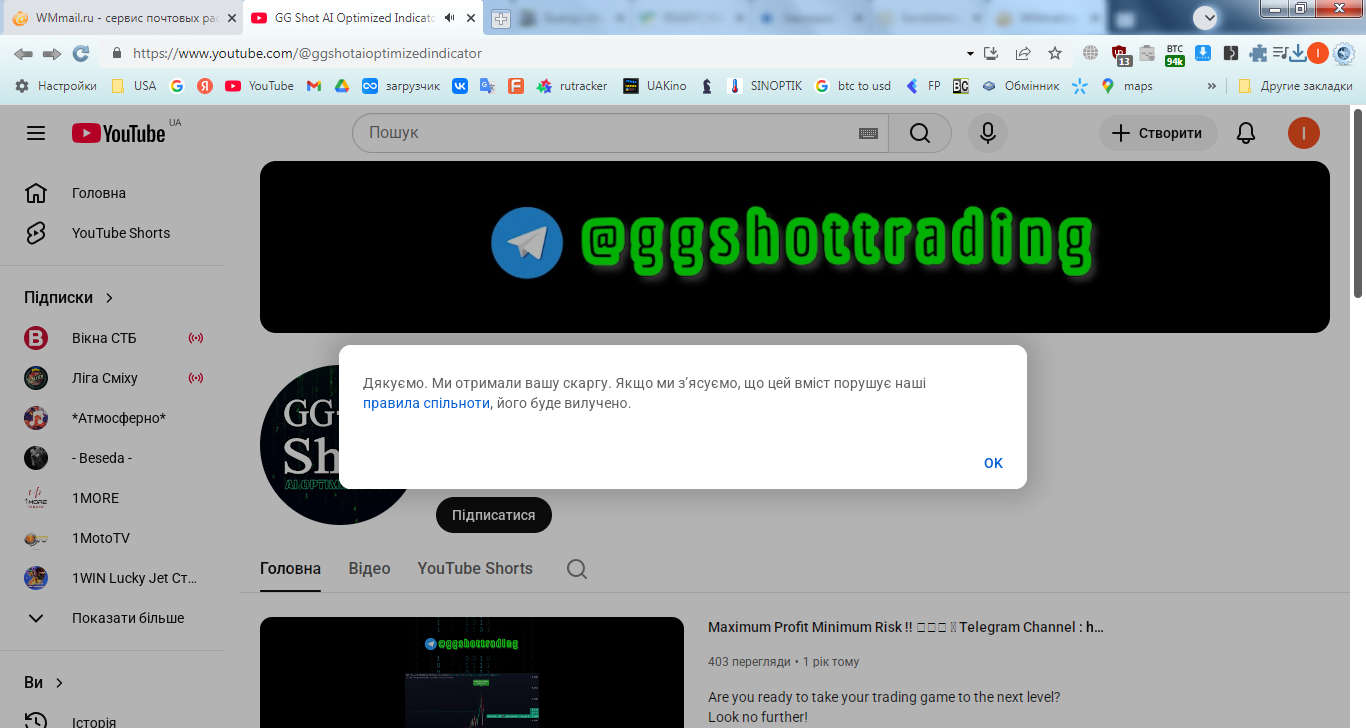This screenshot has height=728, width=1366.
Task: Open the YouTube hamburger guide menu
Action: (36, 133)
